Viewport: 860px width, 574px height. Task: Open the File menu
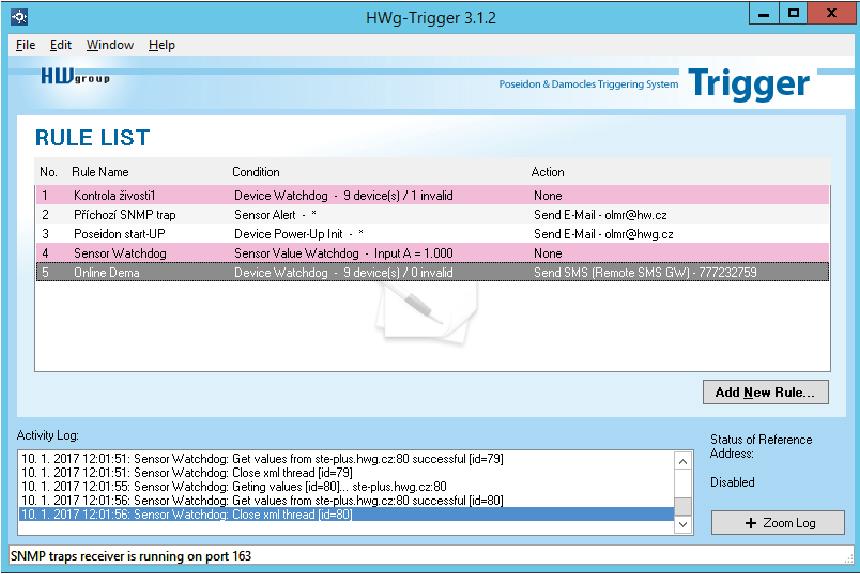[25, 45]
